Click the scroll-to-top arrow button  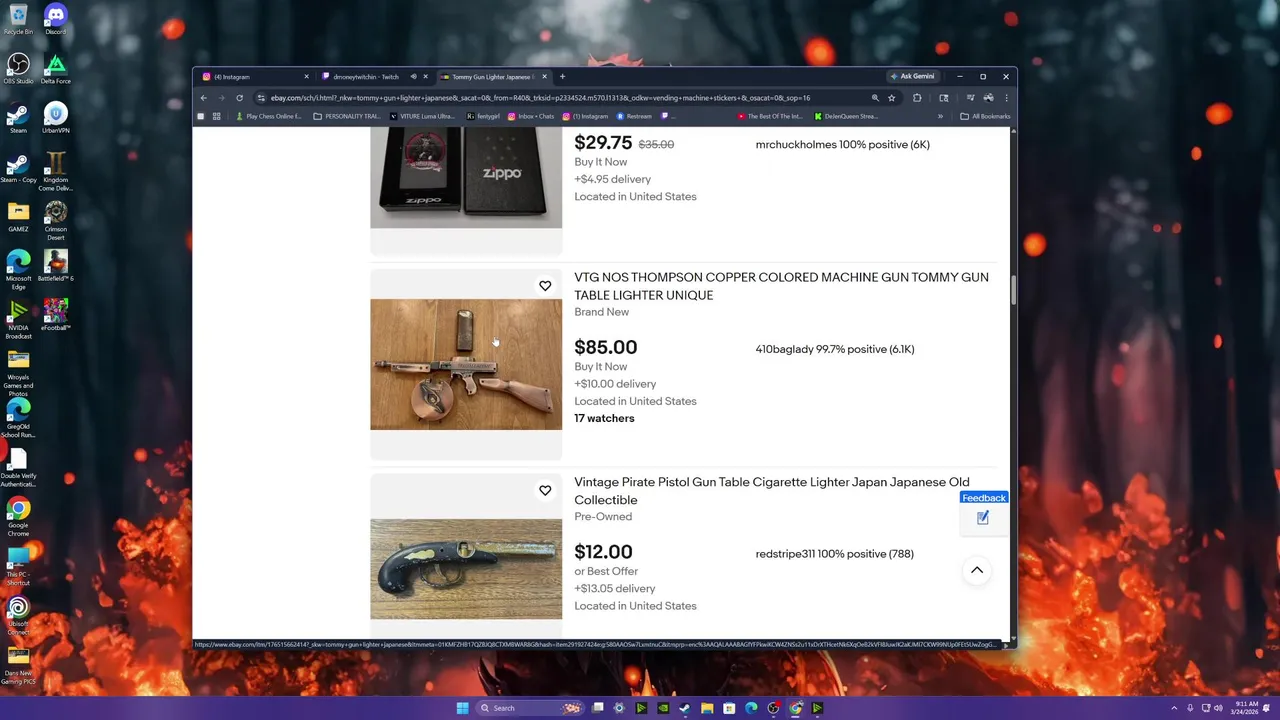(977, 570)
